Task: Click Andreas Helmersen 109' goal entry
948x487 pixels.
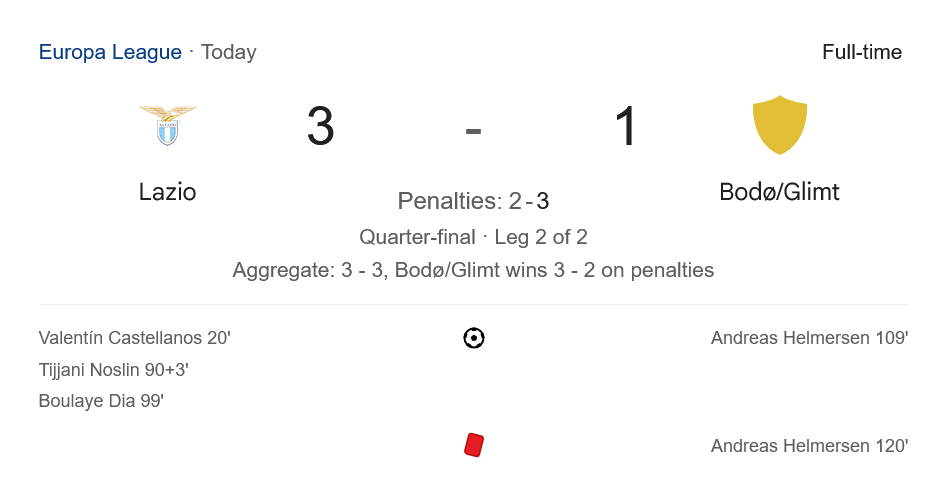Action: pyautogui.click(x=809, y=338)
